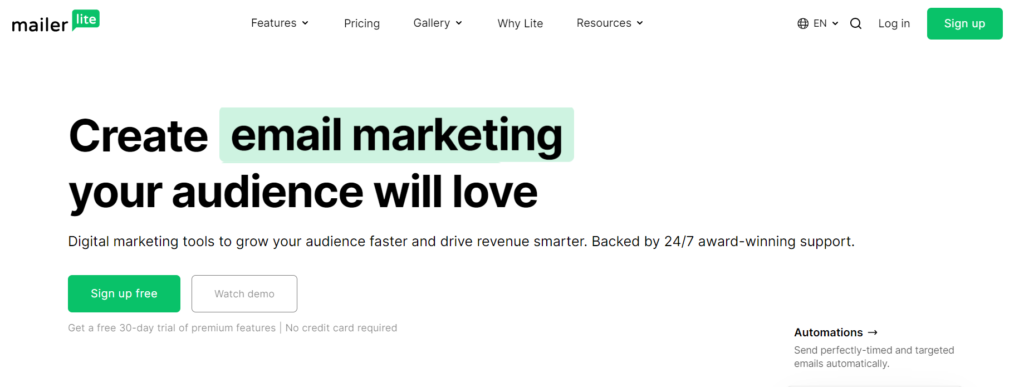Click the Log in link

pos(893,23)
